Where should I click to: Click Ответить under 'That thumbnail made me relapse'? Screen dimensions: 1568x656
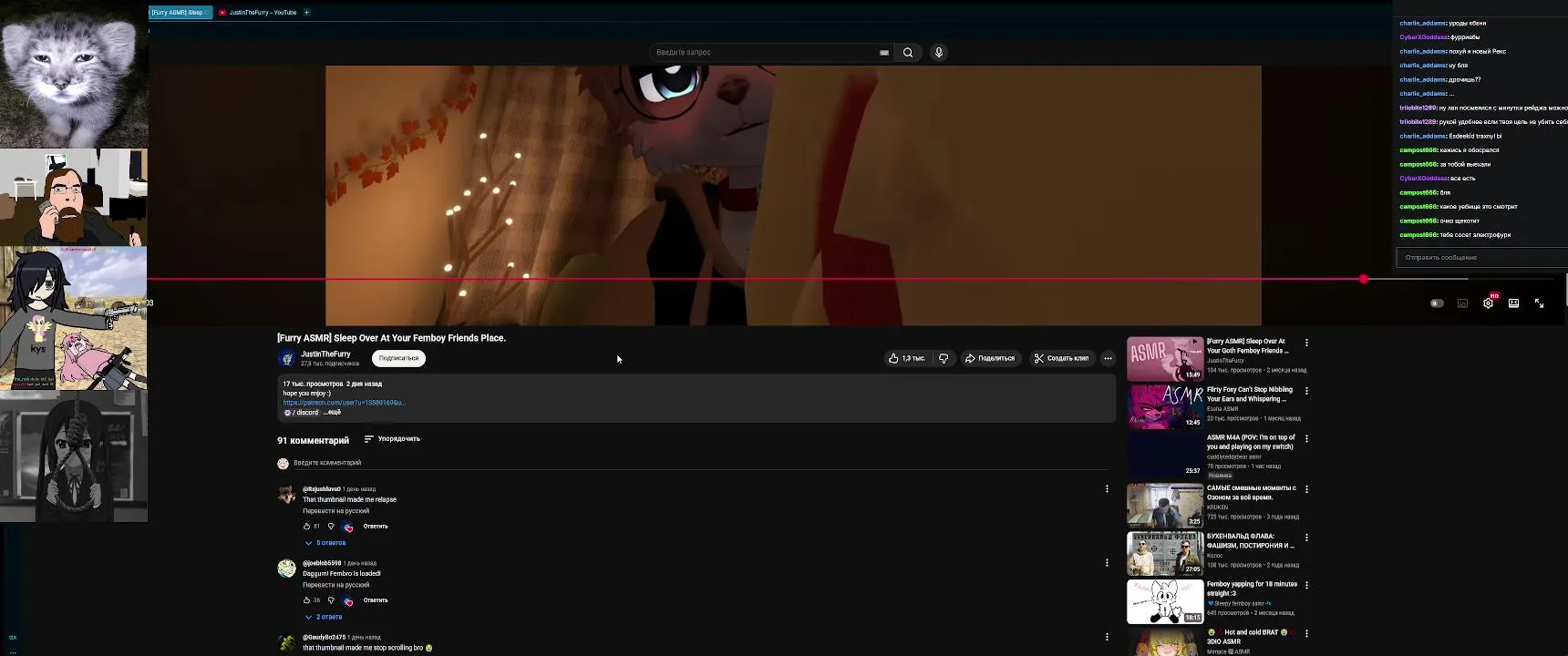tap(376, 526)
